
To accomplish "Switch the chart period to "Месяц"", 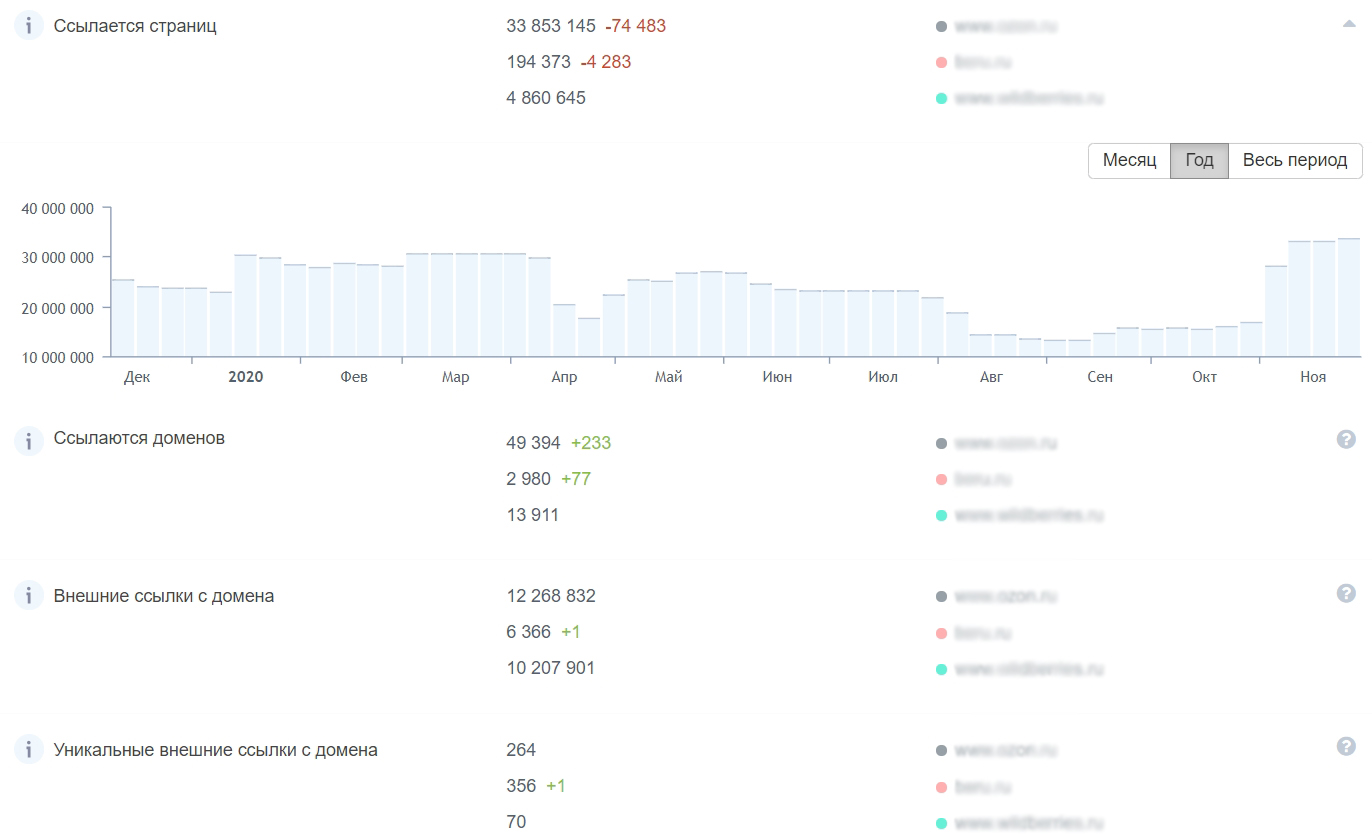I will pyautogui.click(x=1129, y=160).
